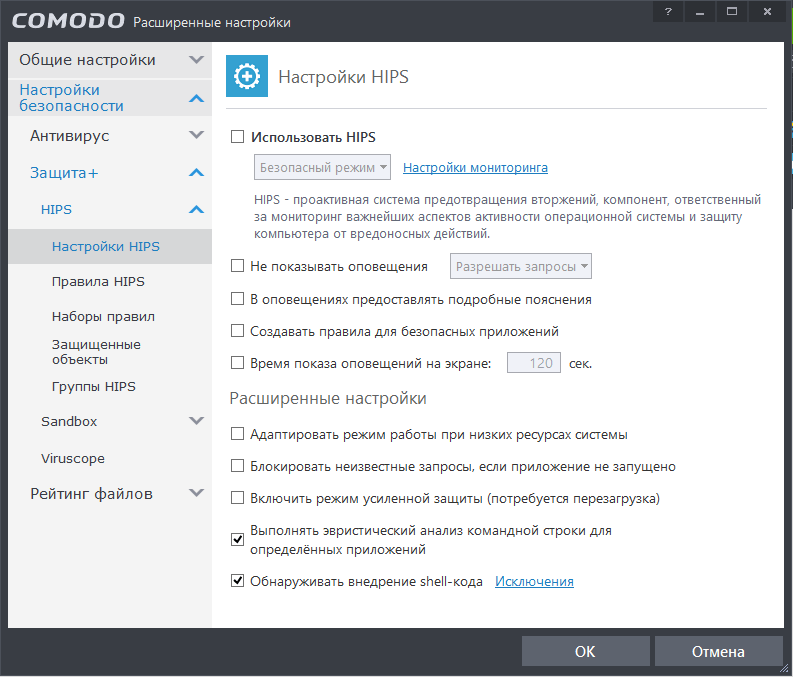Select Настройки HIPS in sidebar
The width and height of the screenshot is (793, 677).
click(110, 246)
